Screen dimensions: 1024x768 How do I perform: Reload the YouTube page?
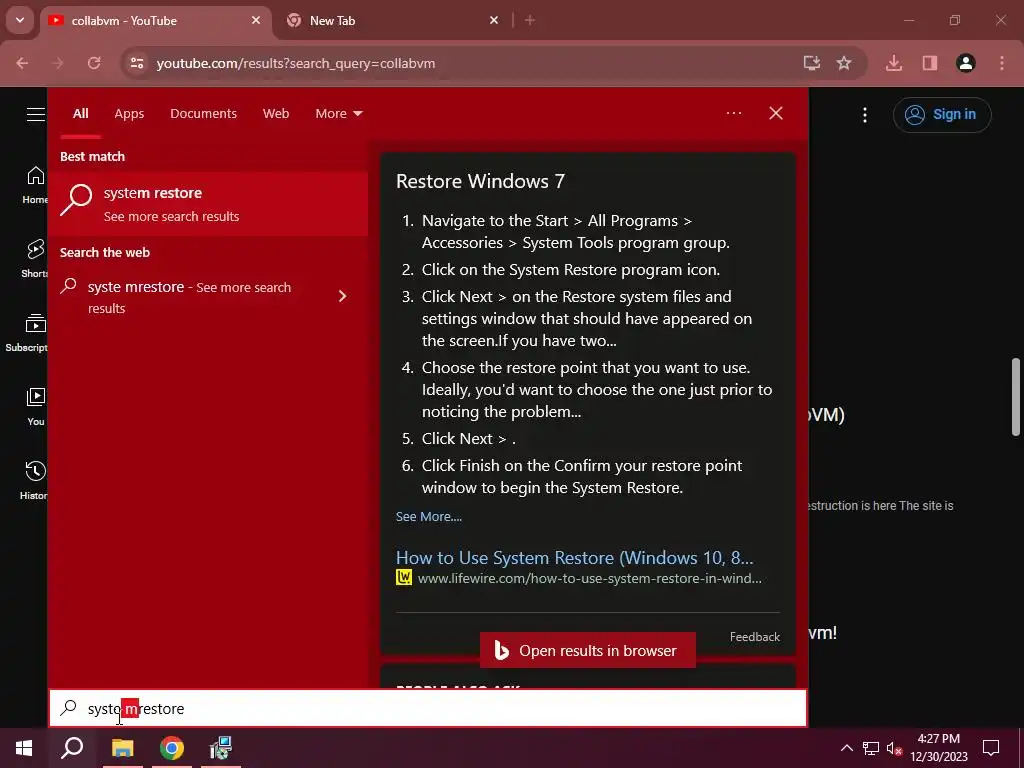coord(94,63)
